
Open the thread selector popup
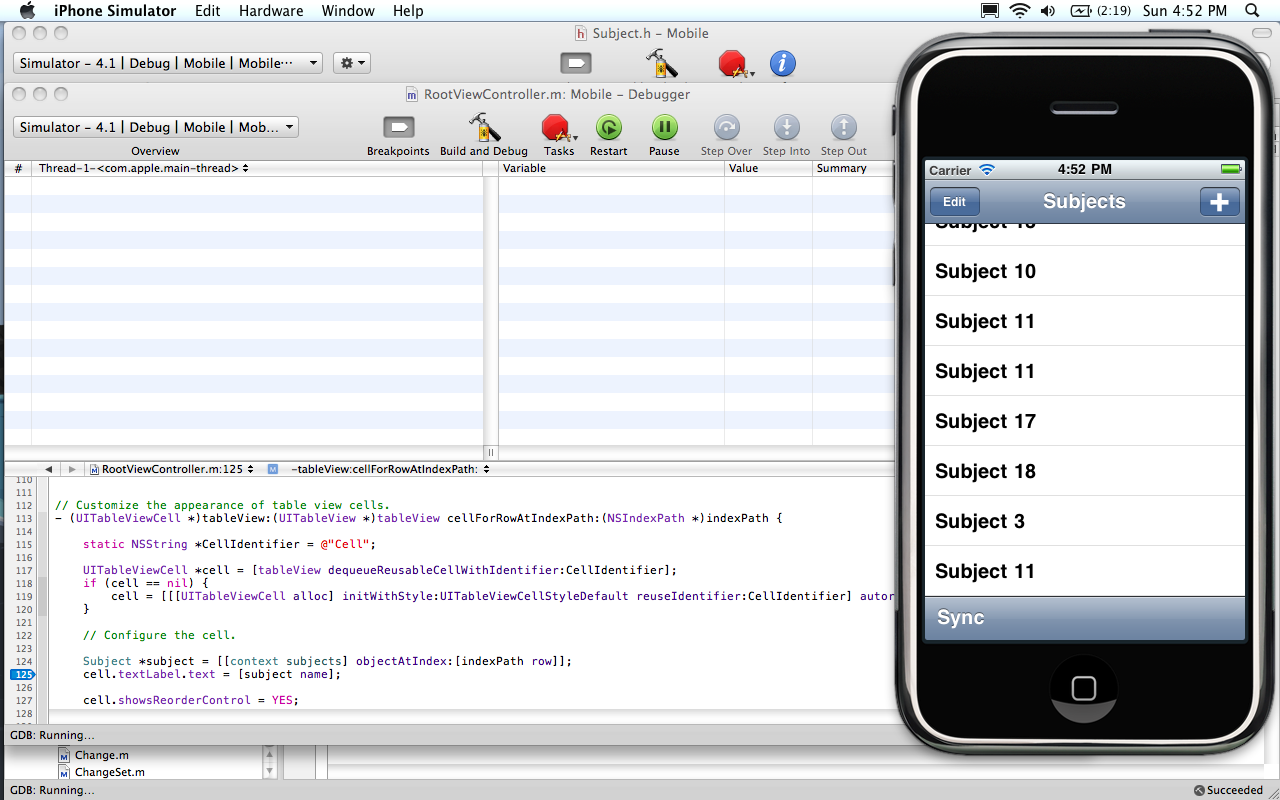click(x=143, y=168)
